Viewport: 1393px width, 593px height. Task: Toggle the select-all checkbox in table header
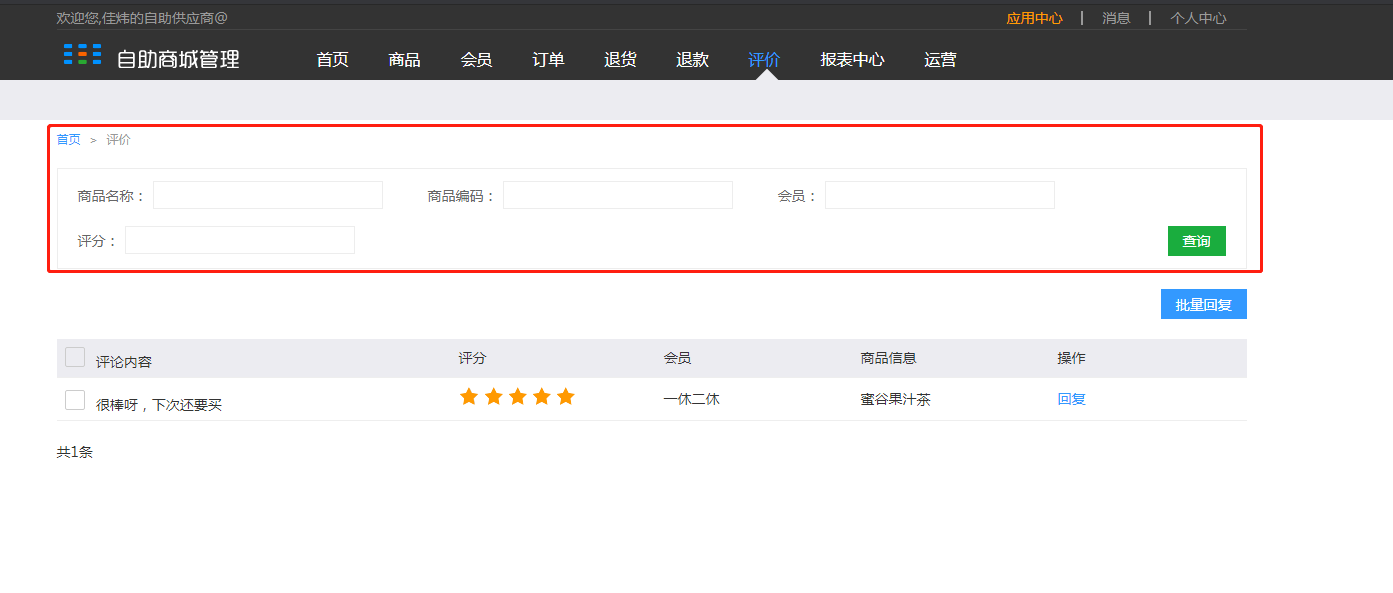pos(75,357)
